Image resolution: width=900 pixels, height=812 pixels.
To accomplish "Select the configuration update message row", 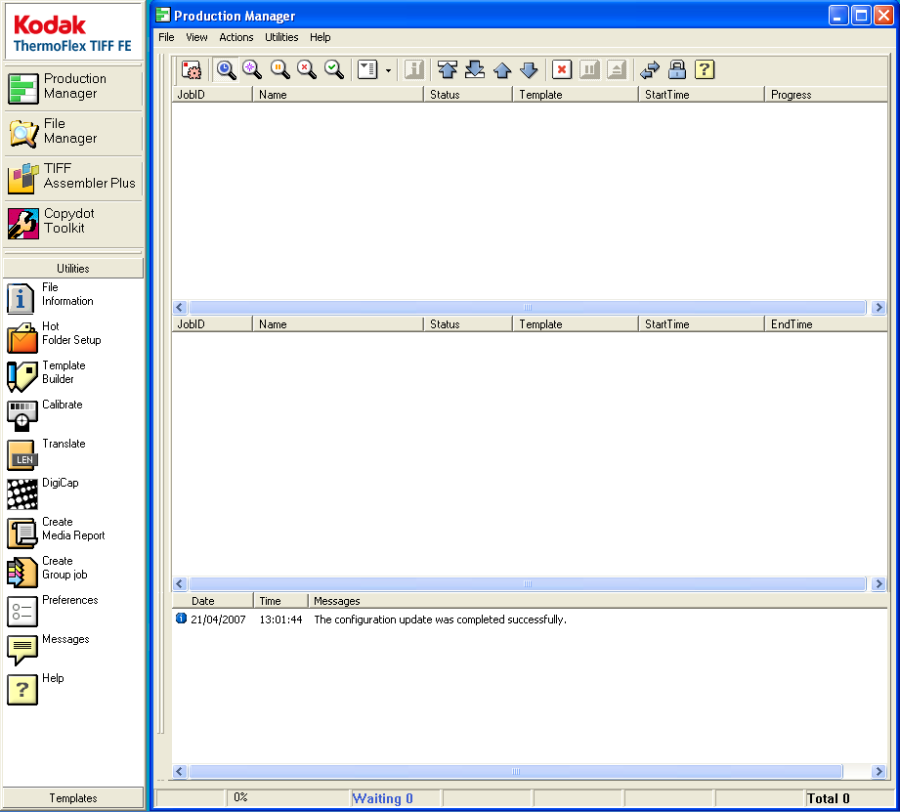I will [x=529, y=619].
